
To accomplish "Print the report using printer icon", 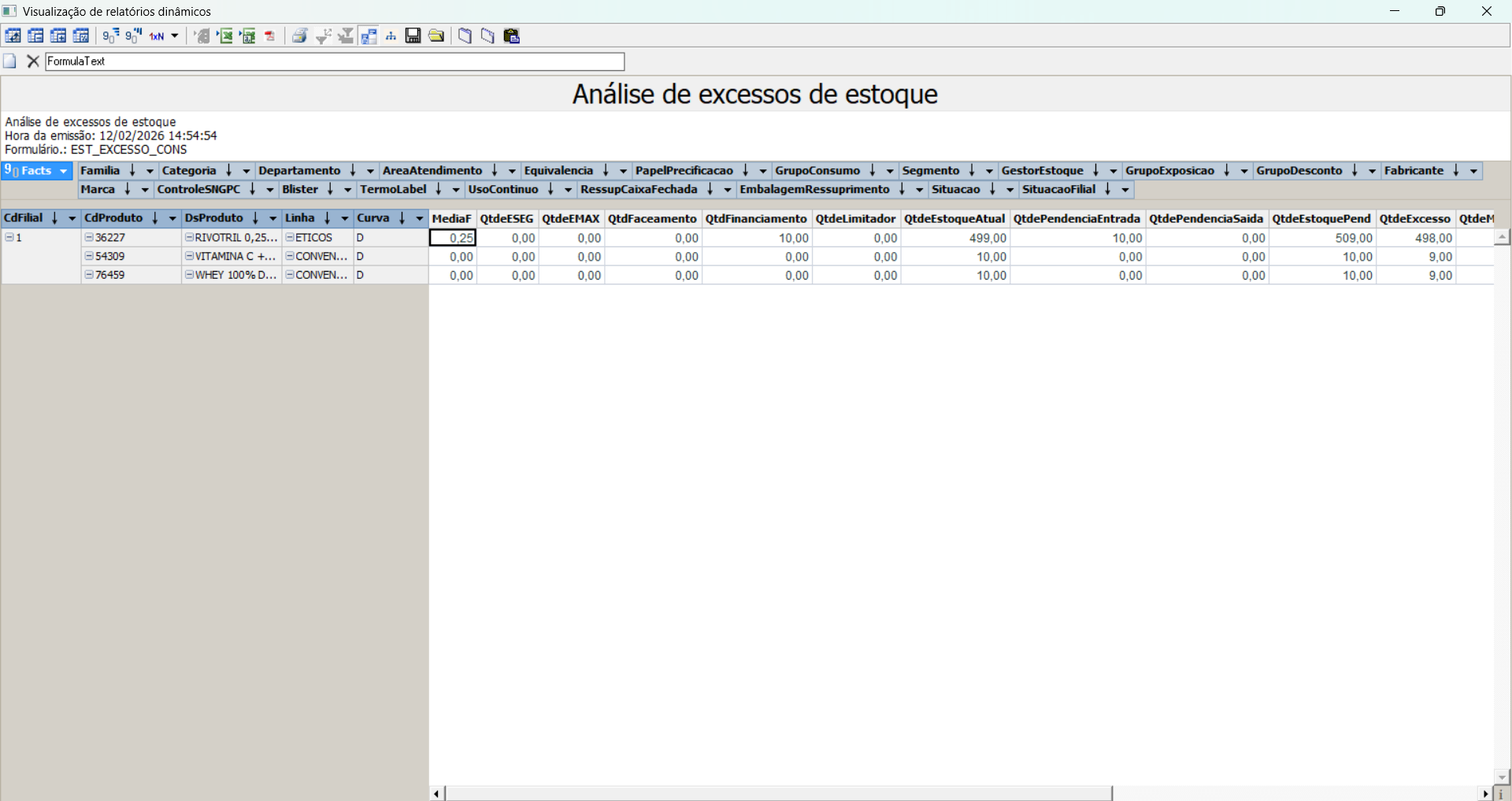I will [299, 35].
